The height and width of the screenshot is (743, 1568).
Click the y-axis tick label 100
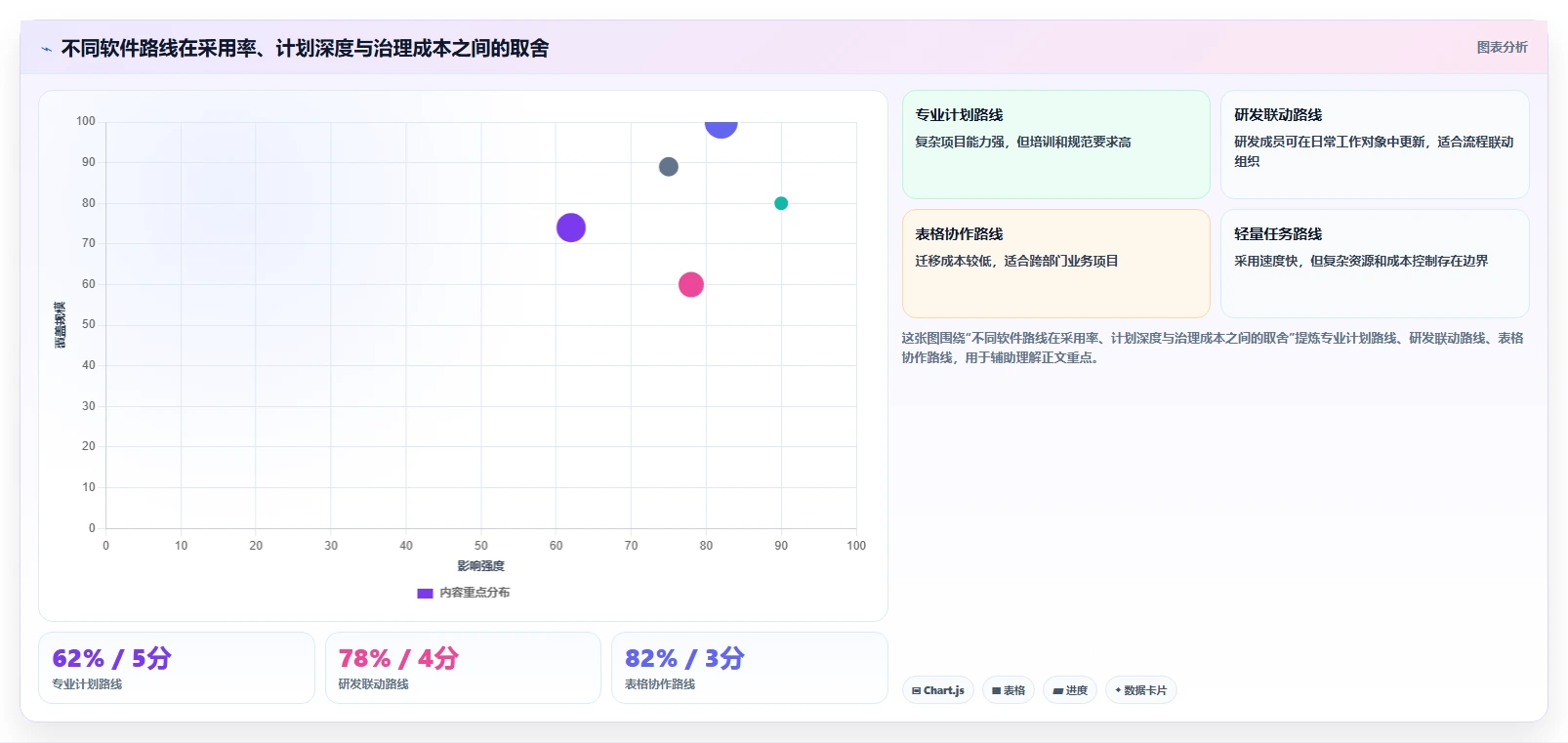pyautogui.click(x=86, y=121)
